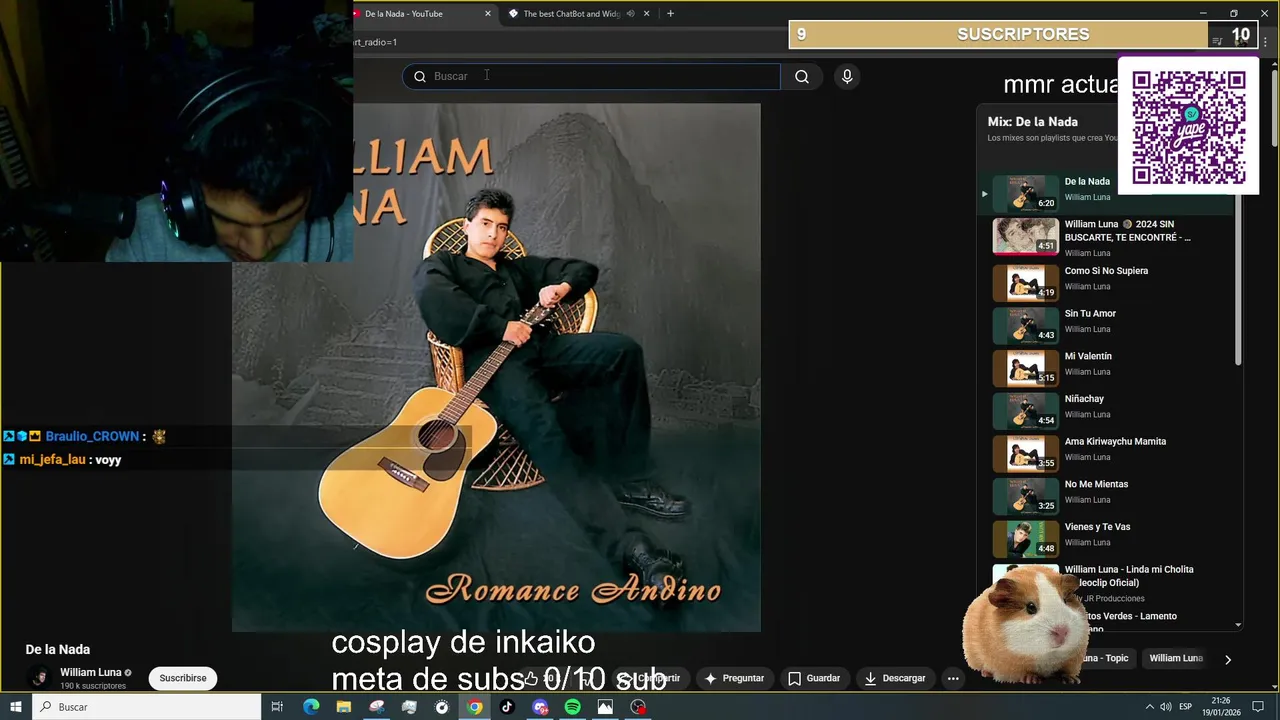Use the mix playlist panel scrollbar
Image resolution: width=1280 pixels, height=720 pixels.
[x=1239, y=279]
